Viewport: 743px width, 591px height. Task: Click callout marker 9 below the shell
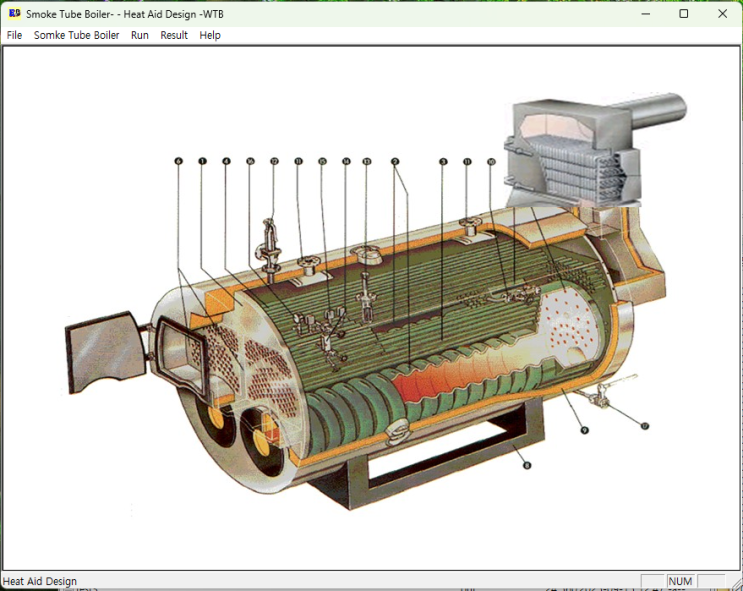click(584, 430)
